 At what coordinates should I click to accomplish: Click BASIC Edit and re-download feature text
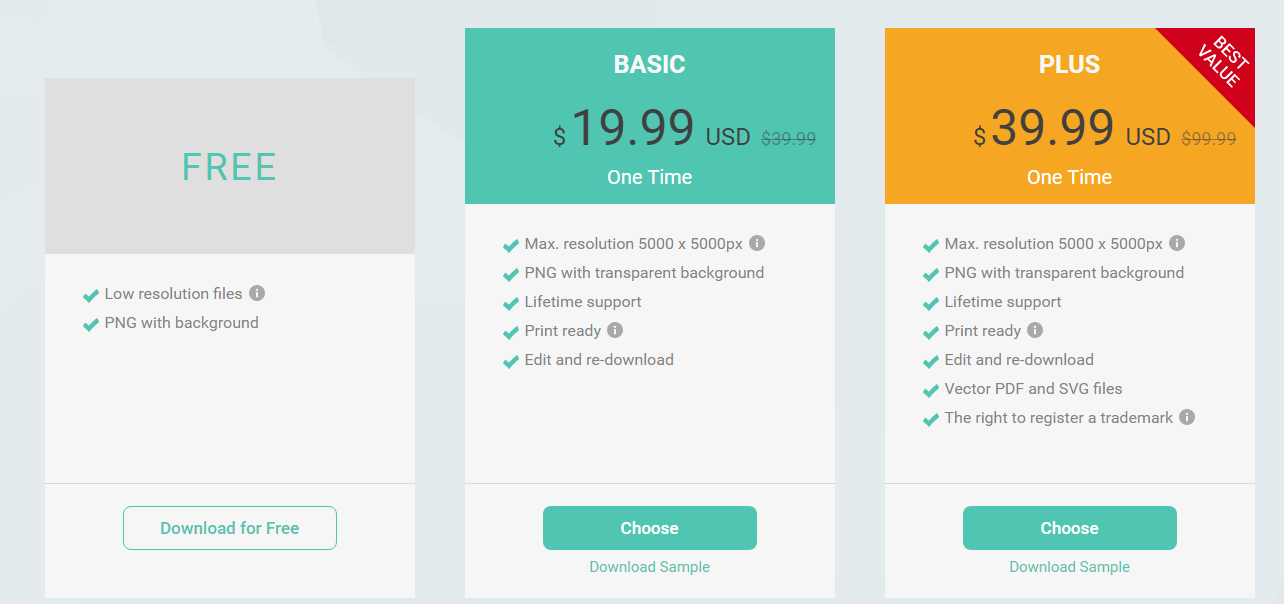click(599, 359)
